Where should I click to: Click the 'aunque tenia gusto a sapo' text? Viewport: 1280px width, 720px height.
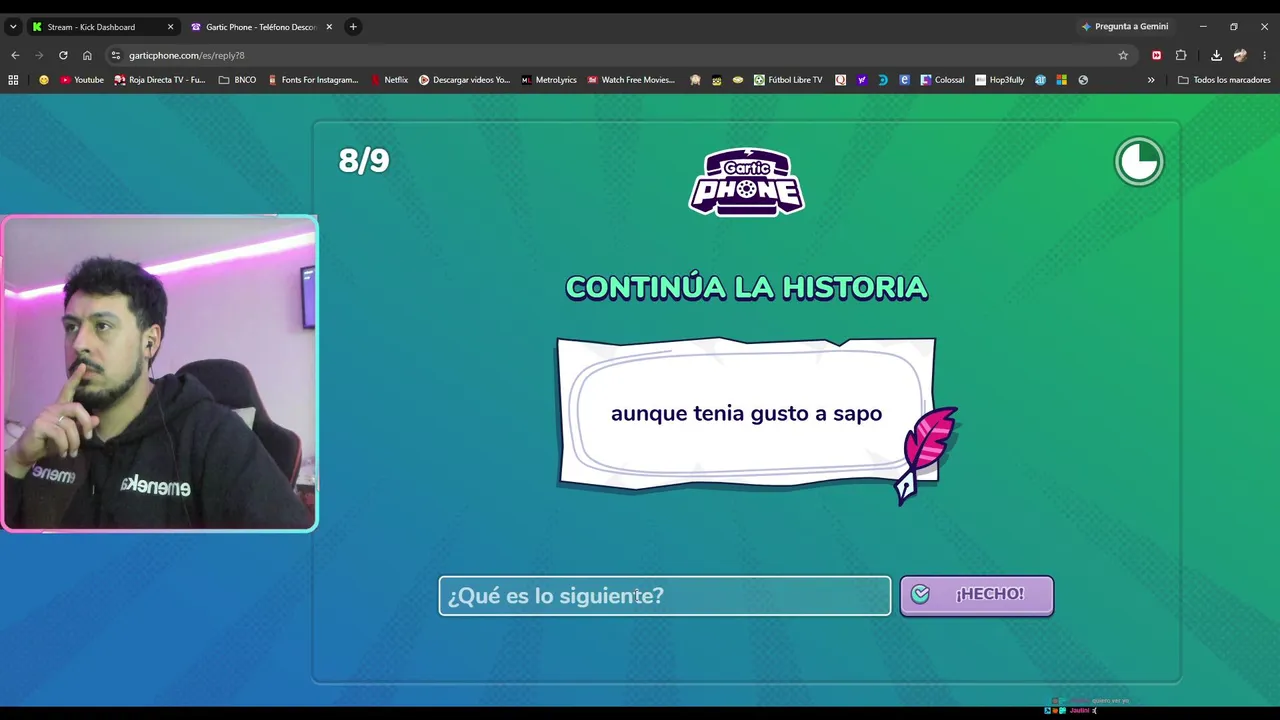click(746, 413)
